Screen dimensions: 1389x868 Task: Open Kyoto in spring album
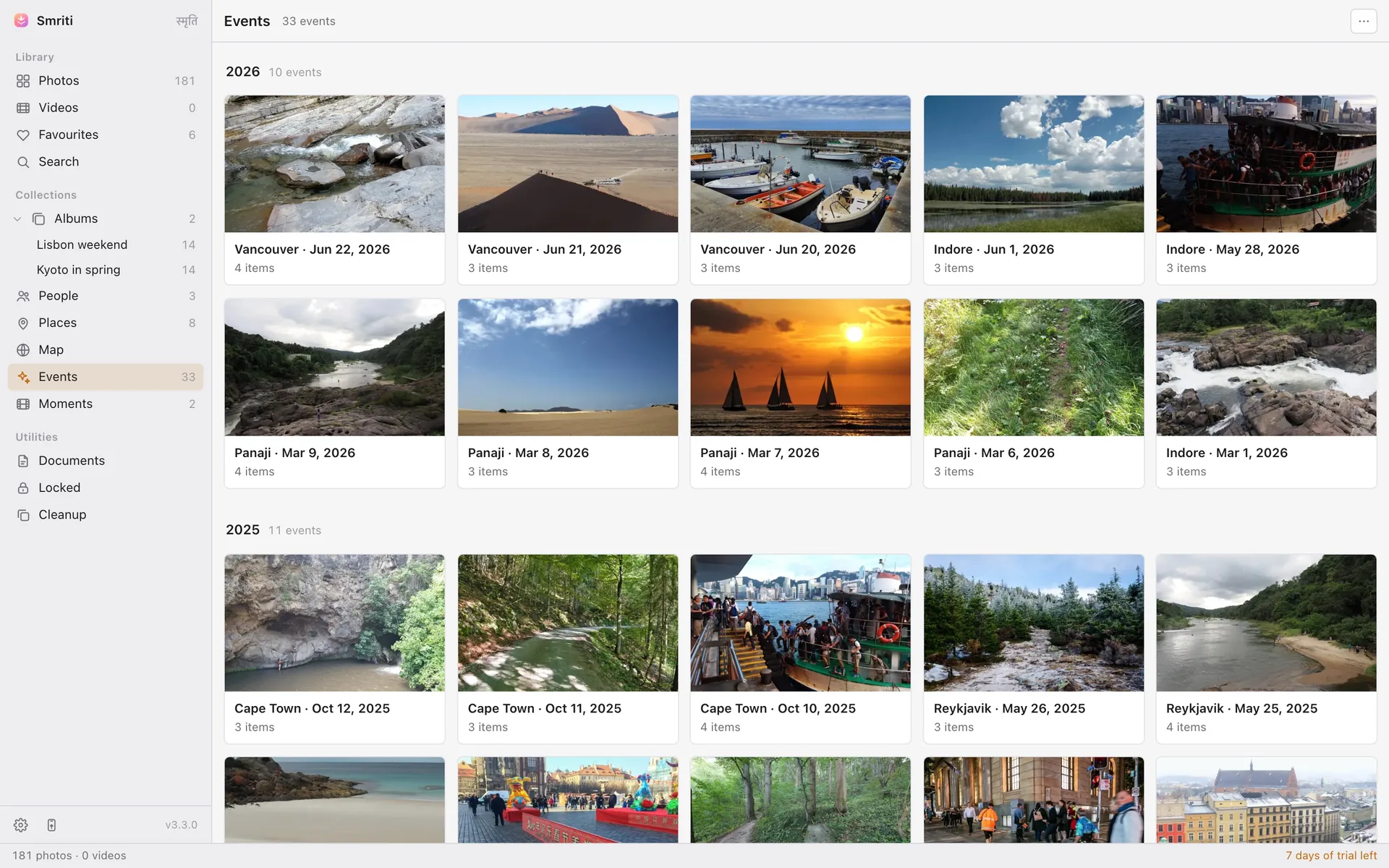point(106,270)
